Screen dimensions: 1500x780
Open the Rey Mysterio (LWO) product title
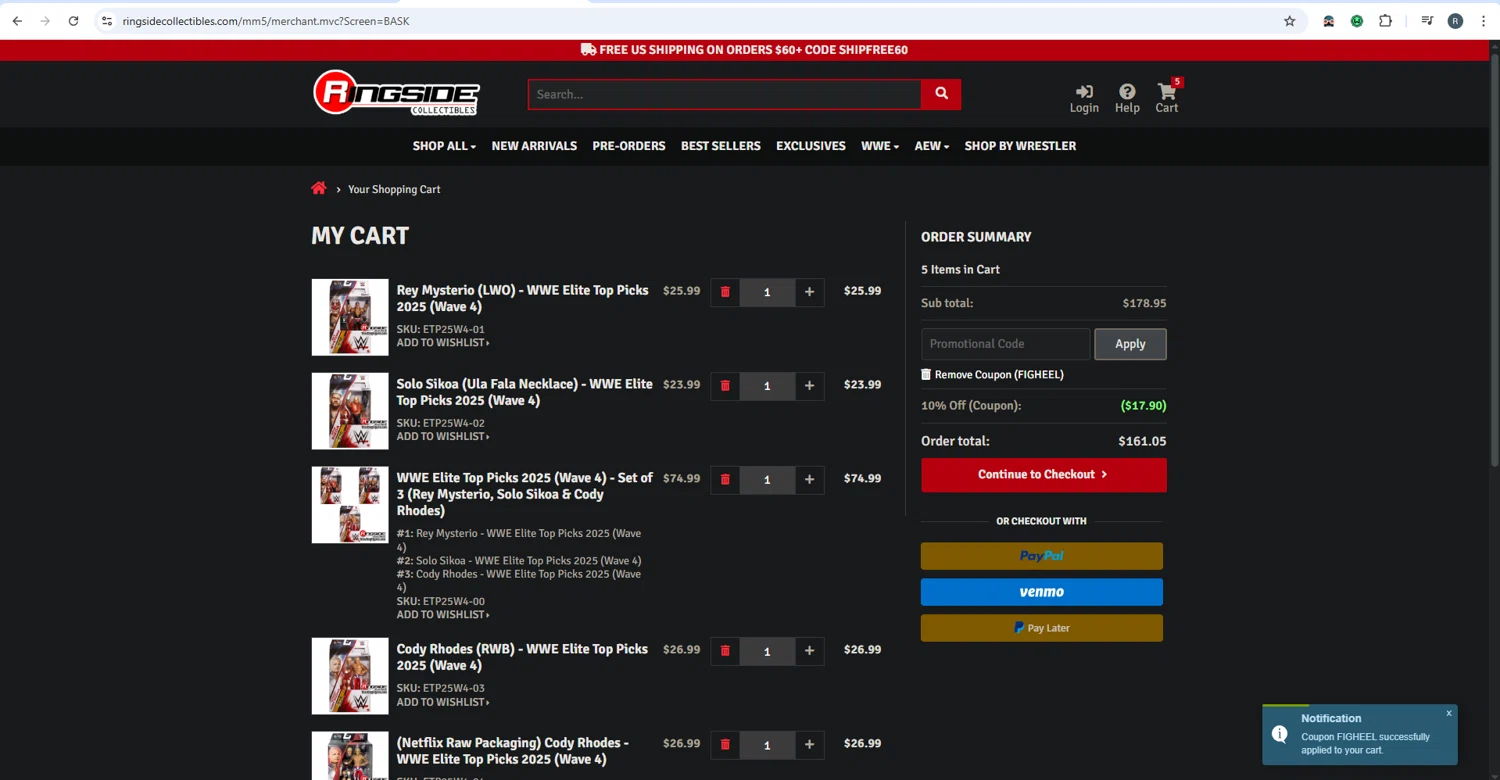coord(522,298)
